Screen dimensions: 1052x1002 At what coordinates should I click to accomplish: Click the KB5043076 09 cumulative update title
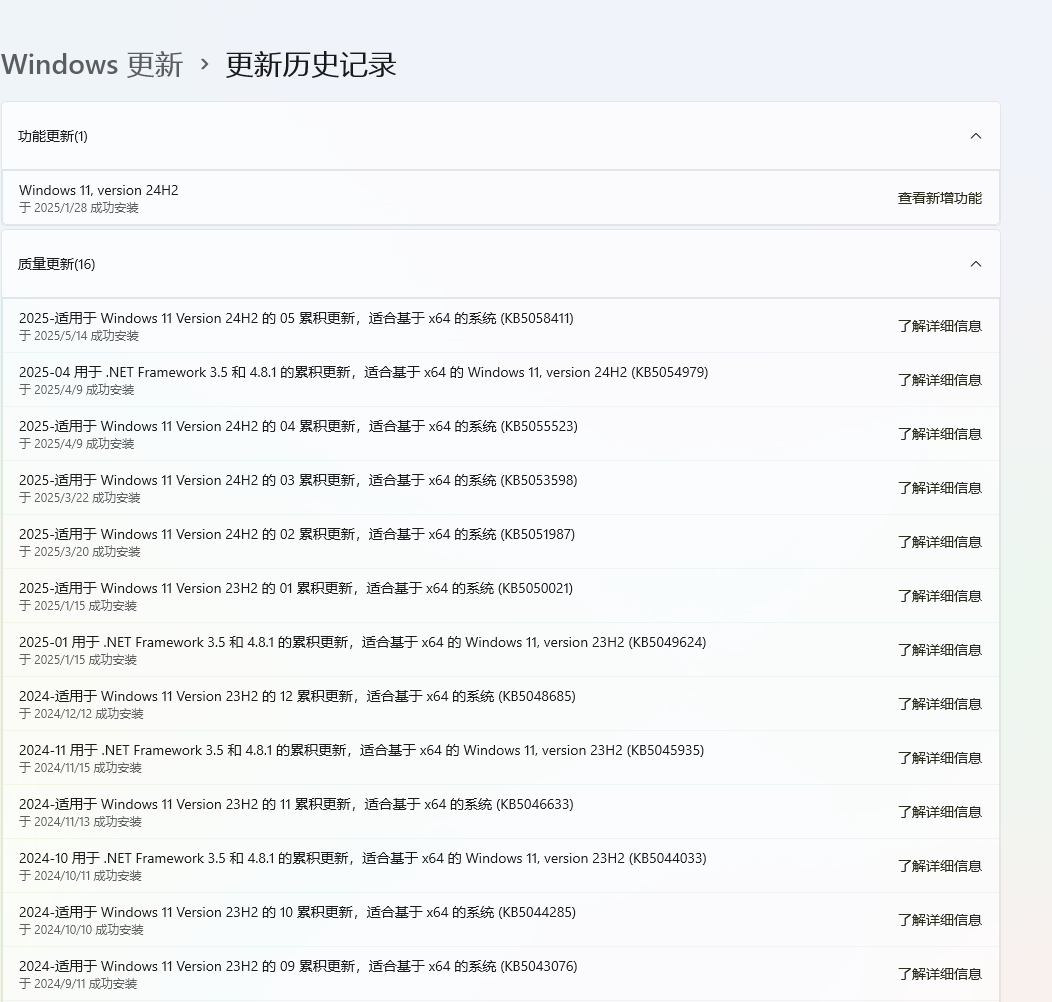point(298,966)
